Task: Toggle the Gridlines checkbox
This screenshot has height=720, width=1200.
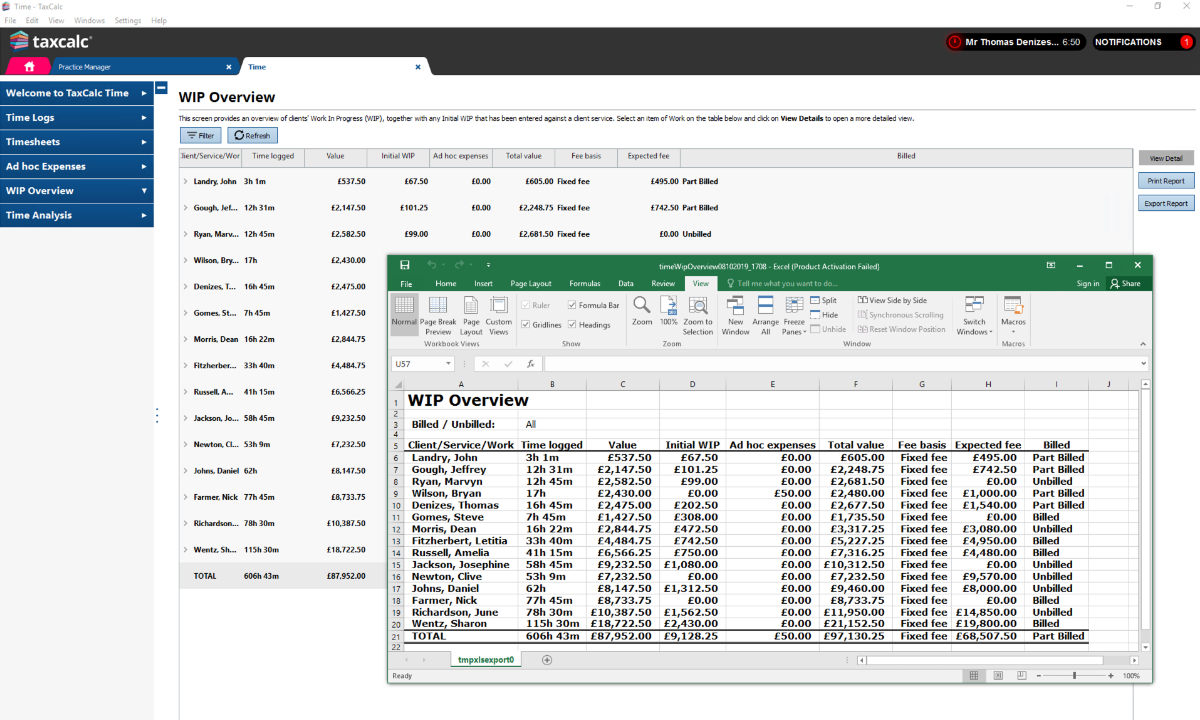Action: [526, 324]
